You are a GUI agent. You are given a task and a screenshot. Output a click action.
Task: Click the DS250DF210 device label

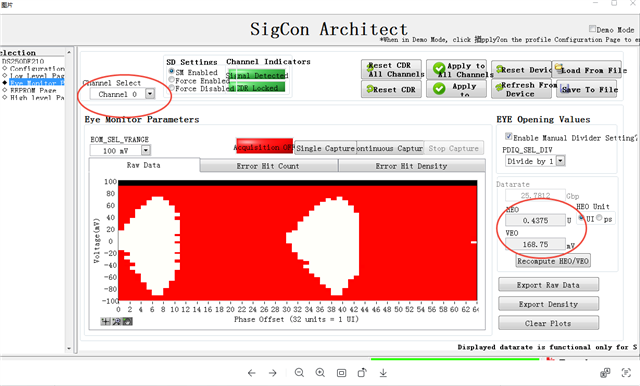(x=23, y=61)
